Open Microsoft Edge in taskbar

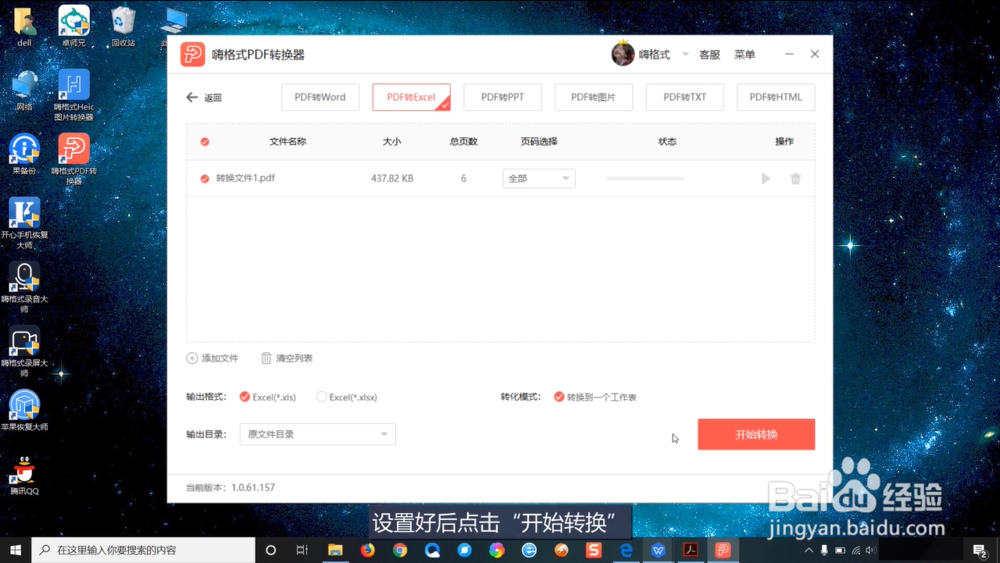tap(626, 550)
